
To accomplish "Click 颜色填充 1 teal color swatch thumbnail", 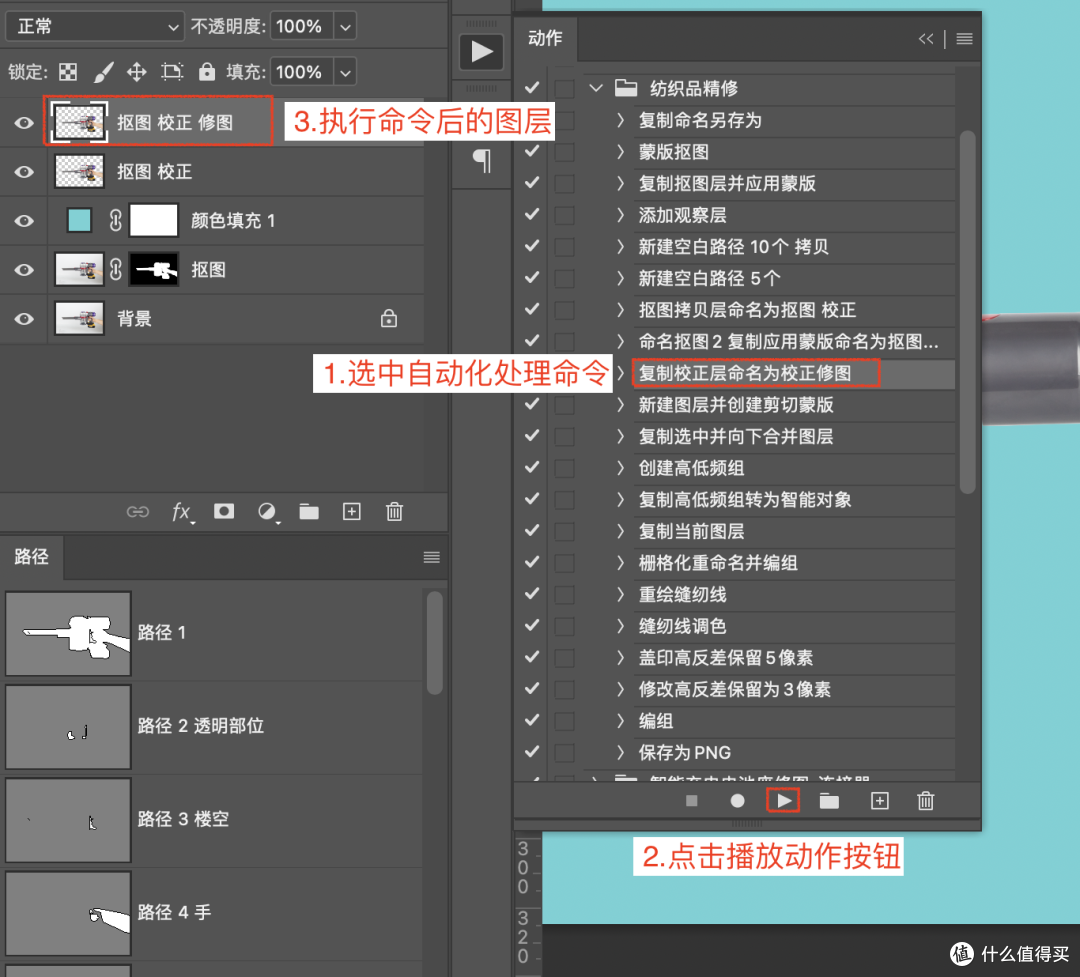I will coord(80,220).
